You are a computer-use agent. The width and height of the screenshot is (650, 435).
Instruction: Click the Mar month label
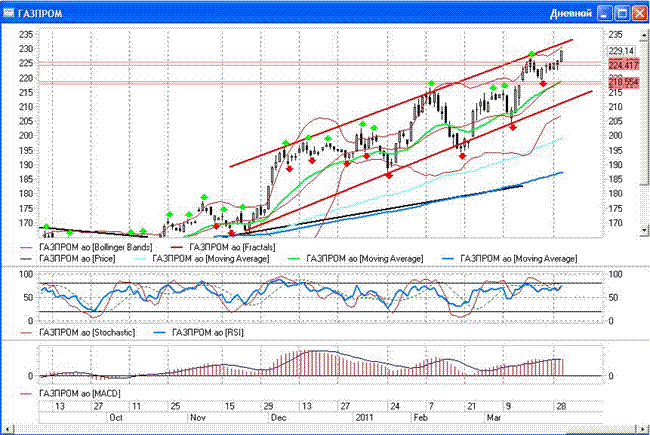pos(493,418)
